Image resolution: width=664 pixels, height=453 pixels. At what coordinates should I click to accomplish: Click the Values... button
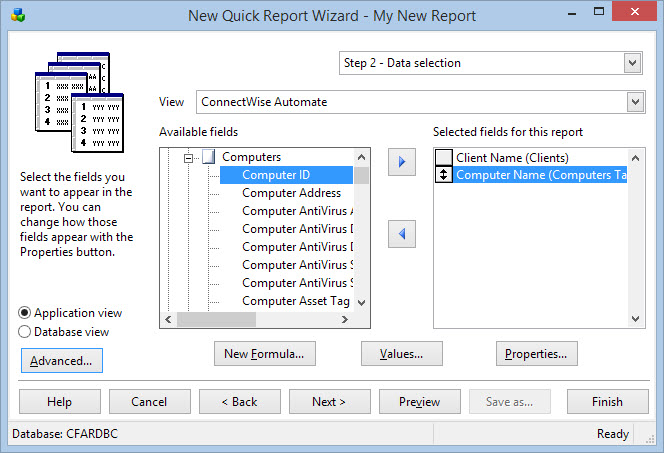[x=401, y=354]
